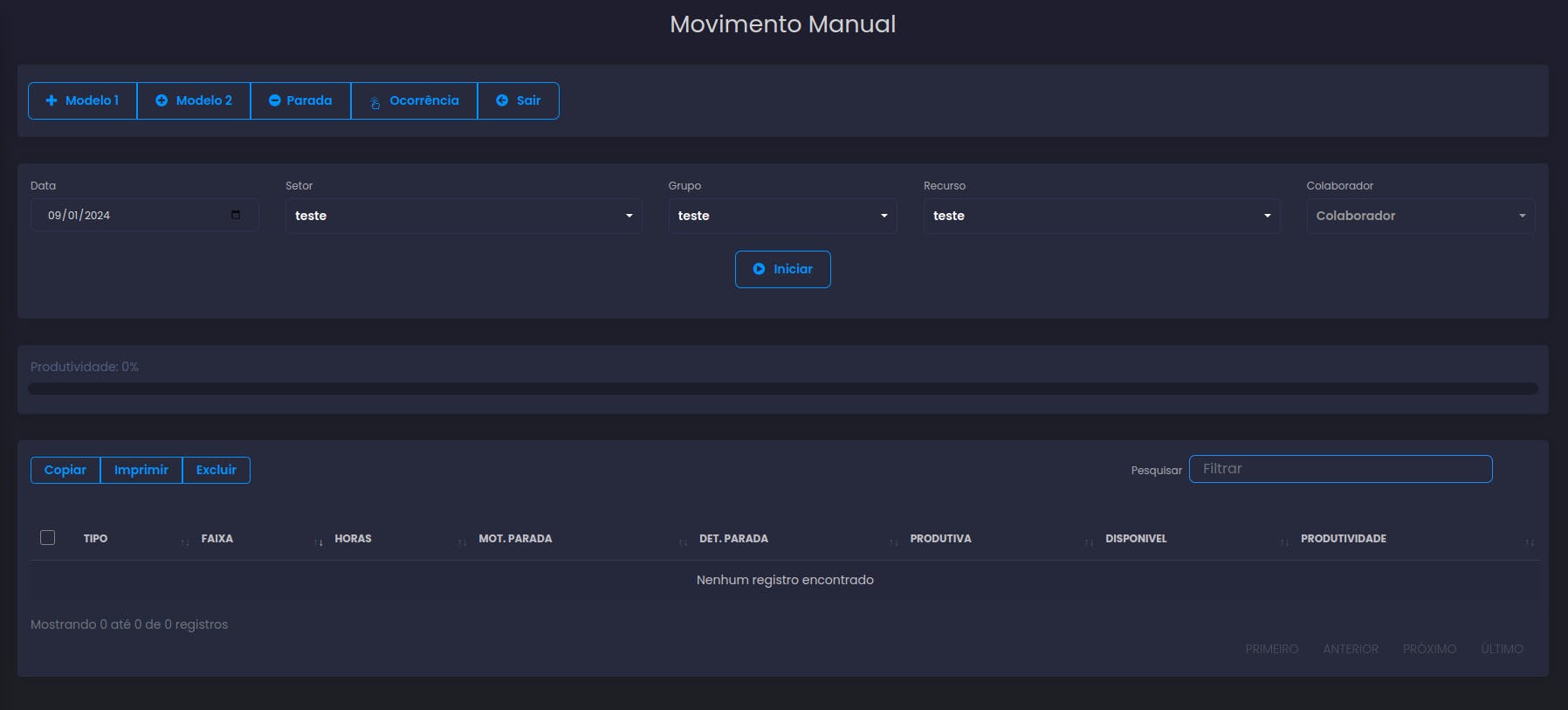Click the "Produtividade: 0%" label

point(85,367)
